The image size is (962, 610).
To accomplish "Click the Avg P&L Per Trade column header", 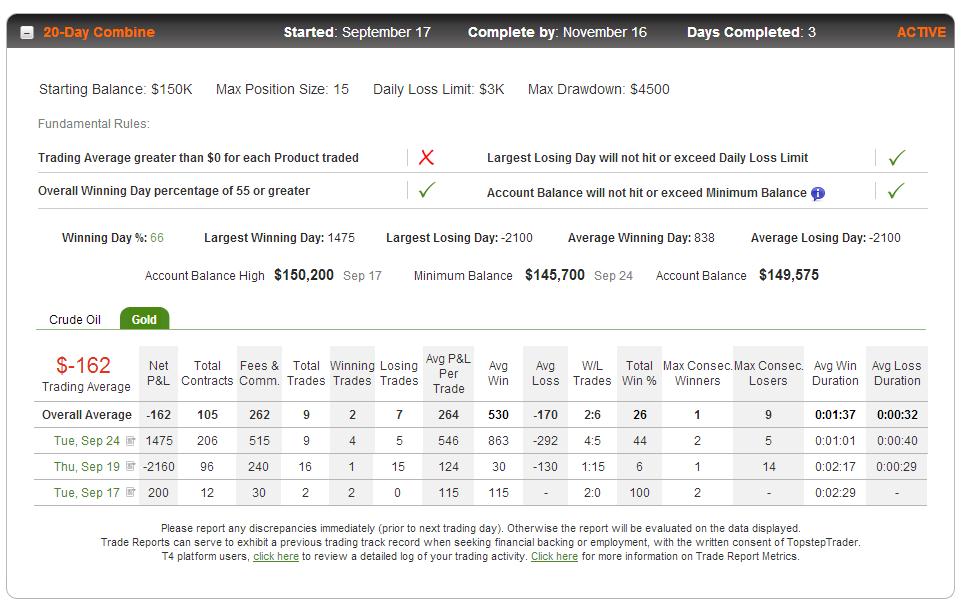I will pos(448,373).
